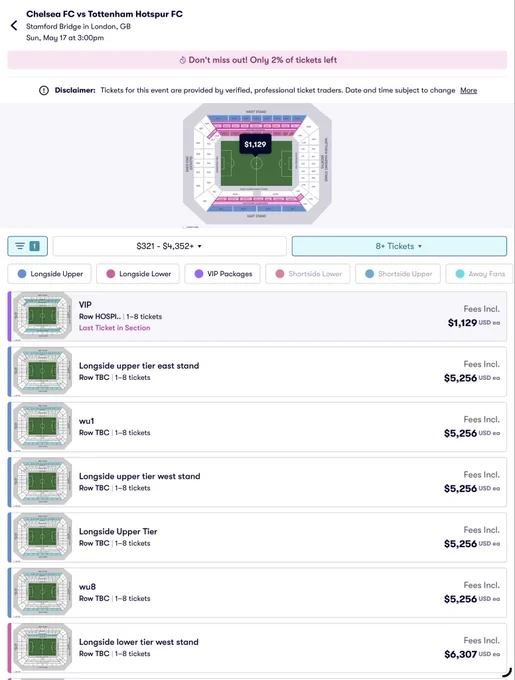The image size is (515, 680).
Task: Toggle the Longside Upper category filter
Action: [49, 274]
